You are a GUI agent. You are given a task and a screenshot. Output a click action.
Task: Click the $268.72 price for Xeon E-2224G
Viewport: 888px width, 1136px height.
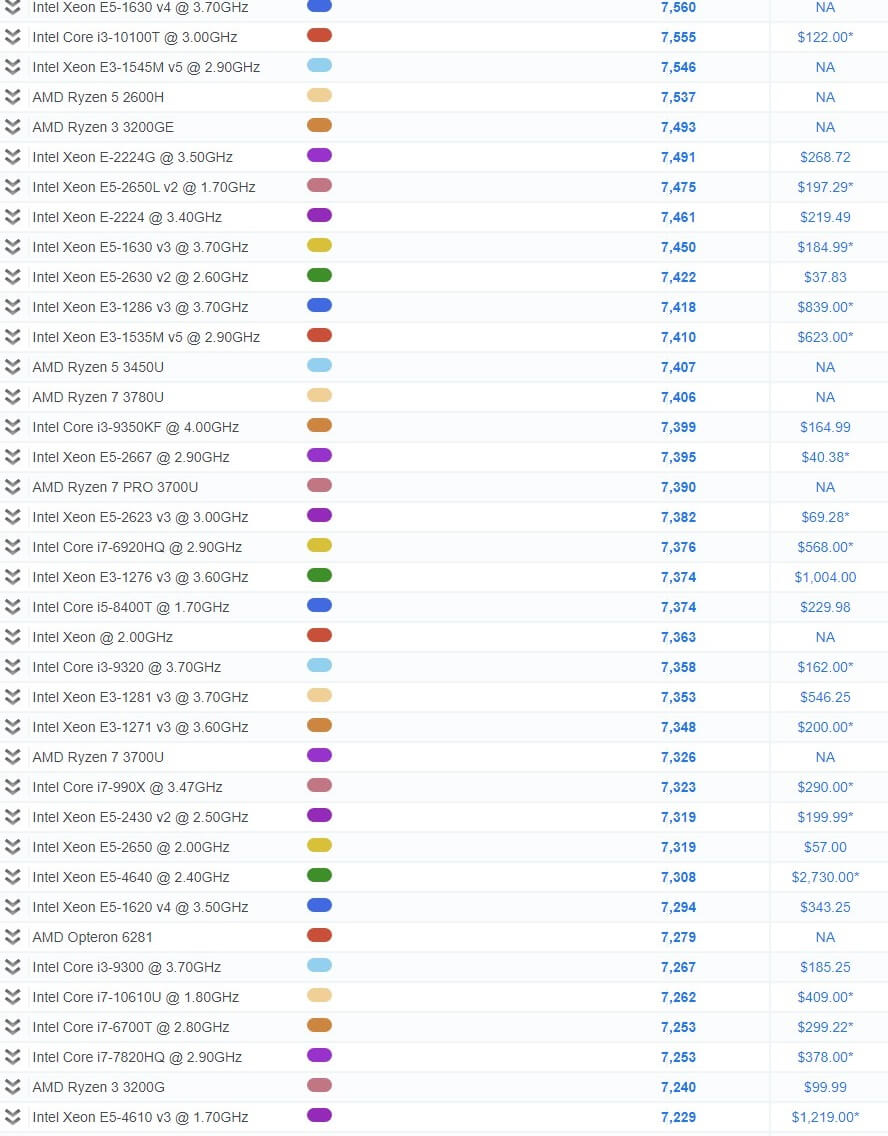pyautogui.click(x=825, y=157)
